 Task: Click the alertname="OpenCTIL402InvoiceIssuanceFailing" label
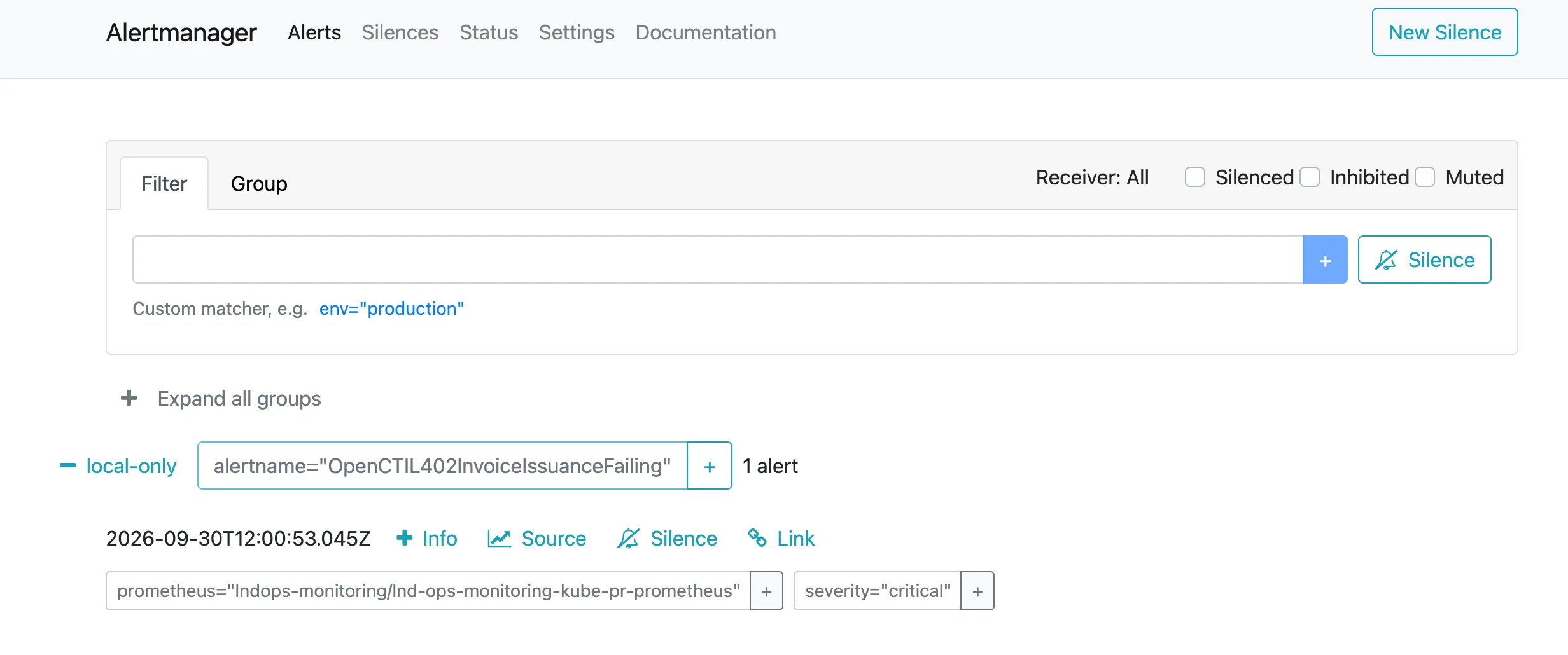click(442, 465)
